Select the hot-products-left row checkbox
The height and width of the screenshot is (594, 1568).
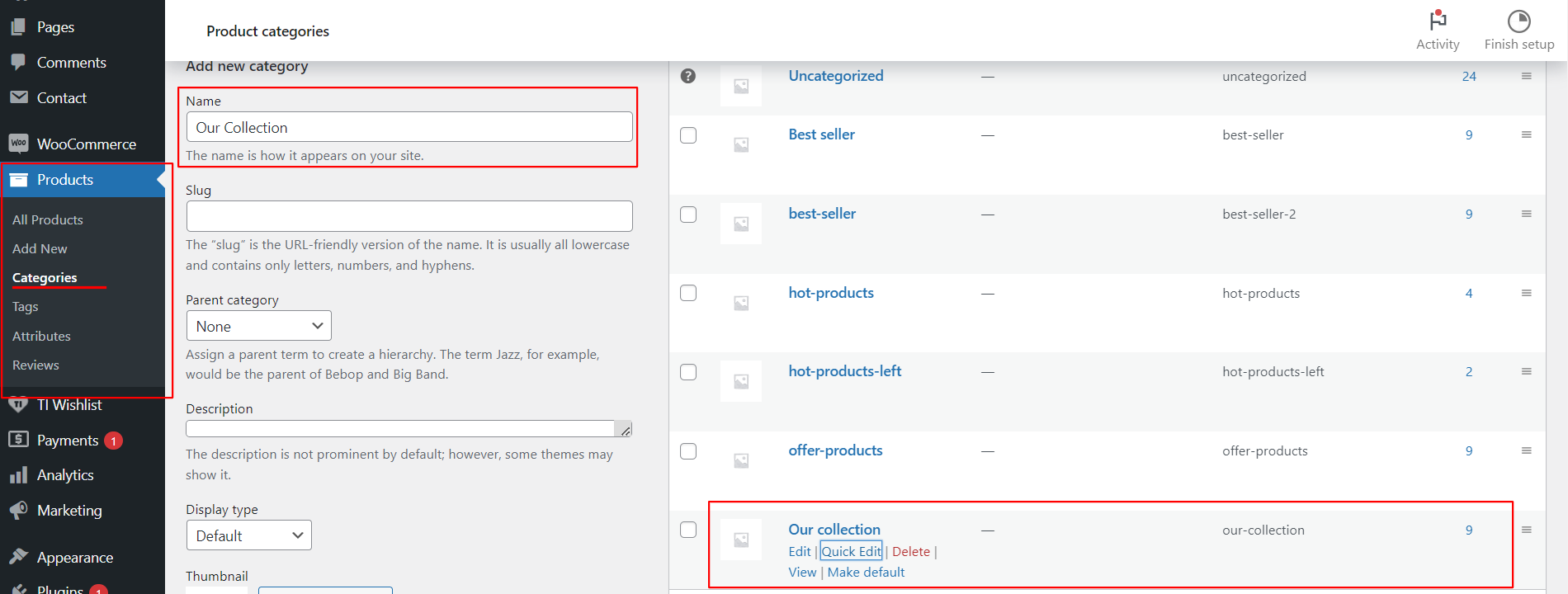(x=688, y=372)
